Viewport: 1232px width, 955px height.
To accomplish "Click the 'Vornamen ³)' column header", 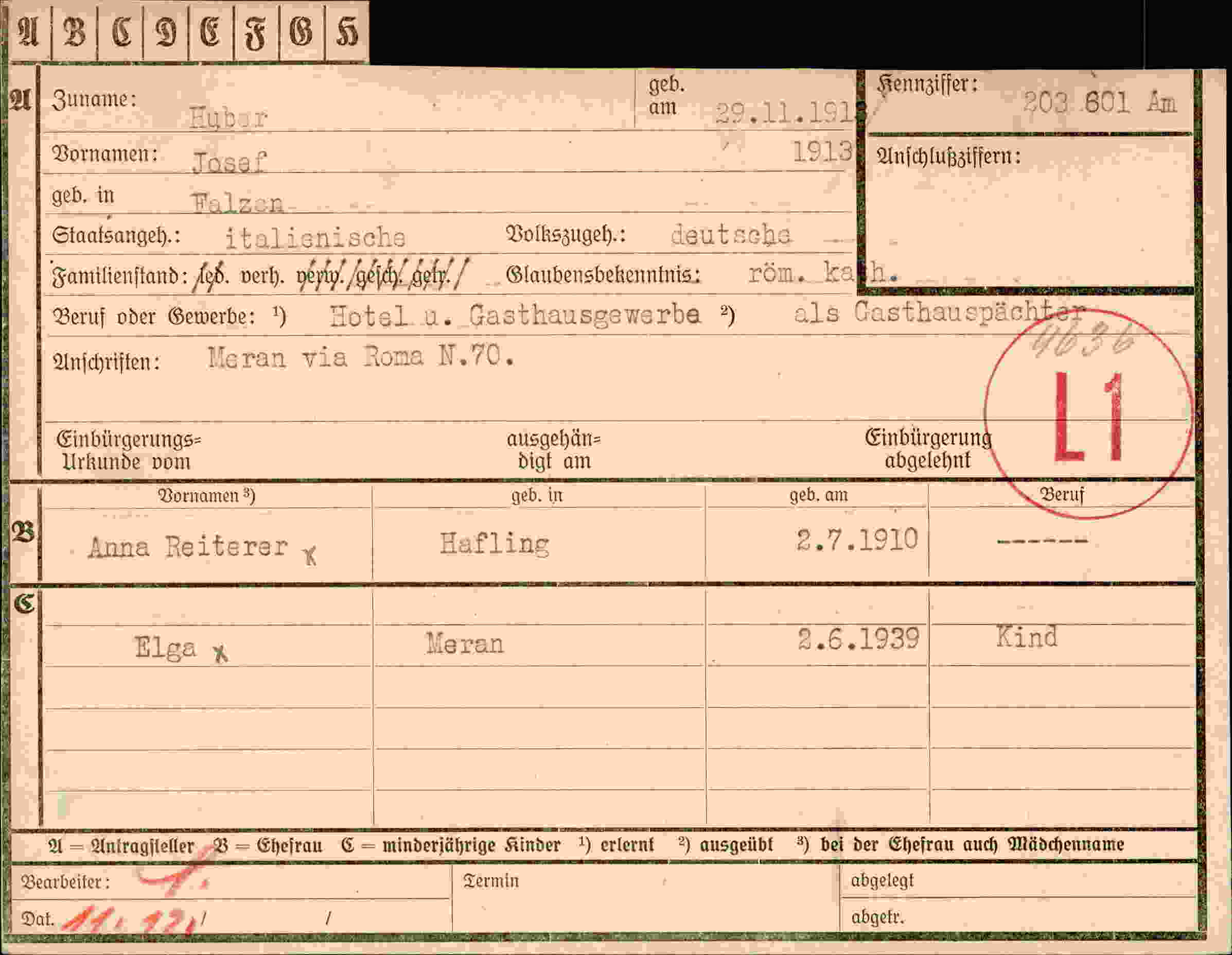I will tap(206, 496).
